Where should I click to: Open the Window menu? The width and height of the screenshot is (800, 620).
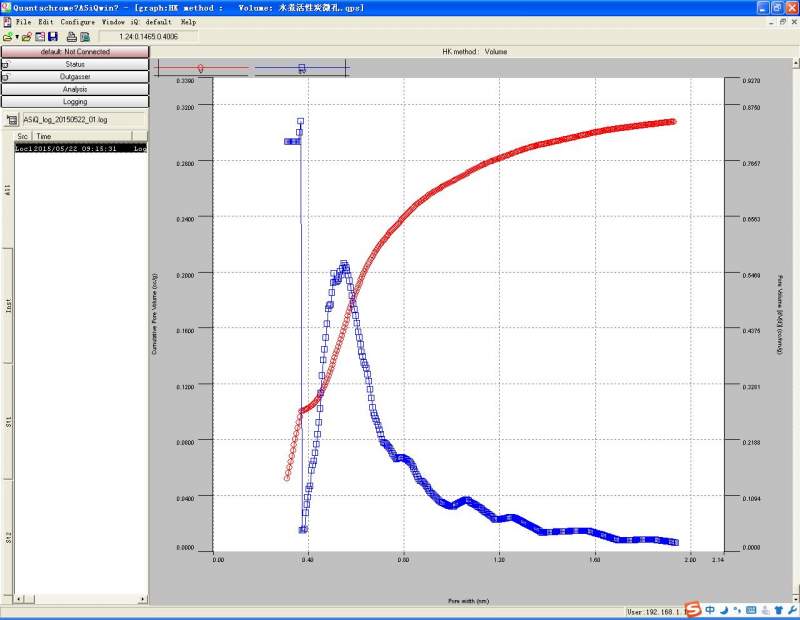tap(113, 22)
